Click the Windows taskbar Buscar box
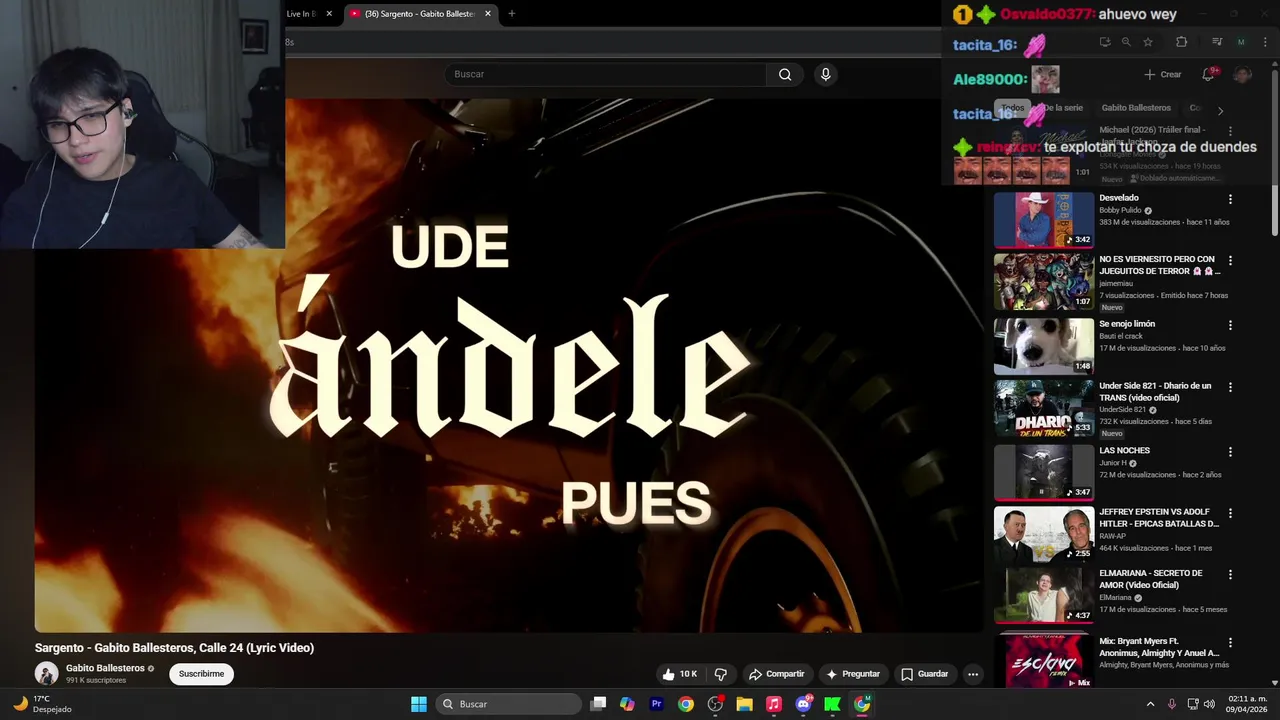The height and width of the screenshot is (720, 1280). pos(510,704)
